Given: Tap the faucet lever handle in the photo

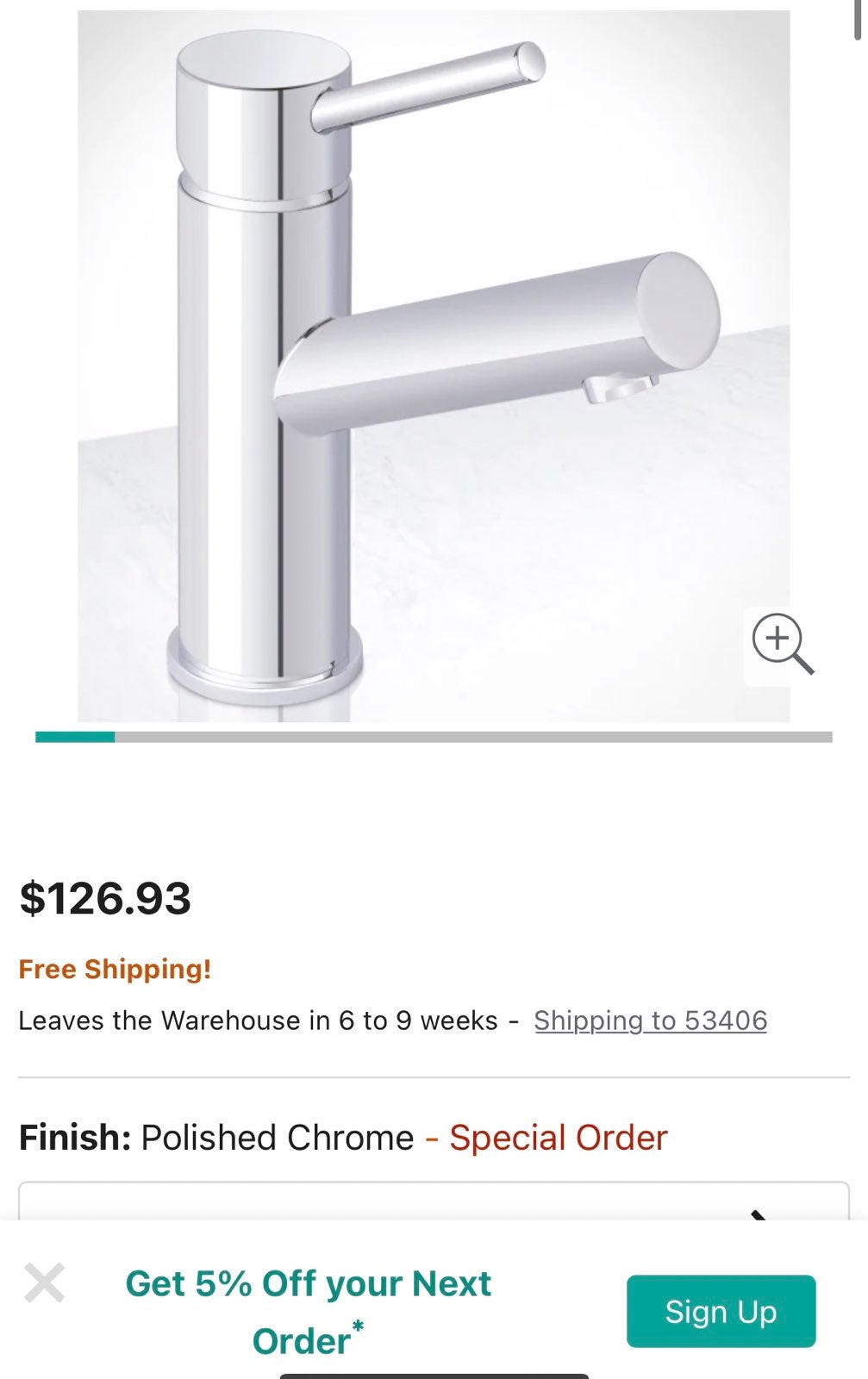Looking at the screenshot, I should click(x=428, y=86).
